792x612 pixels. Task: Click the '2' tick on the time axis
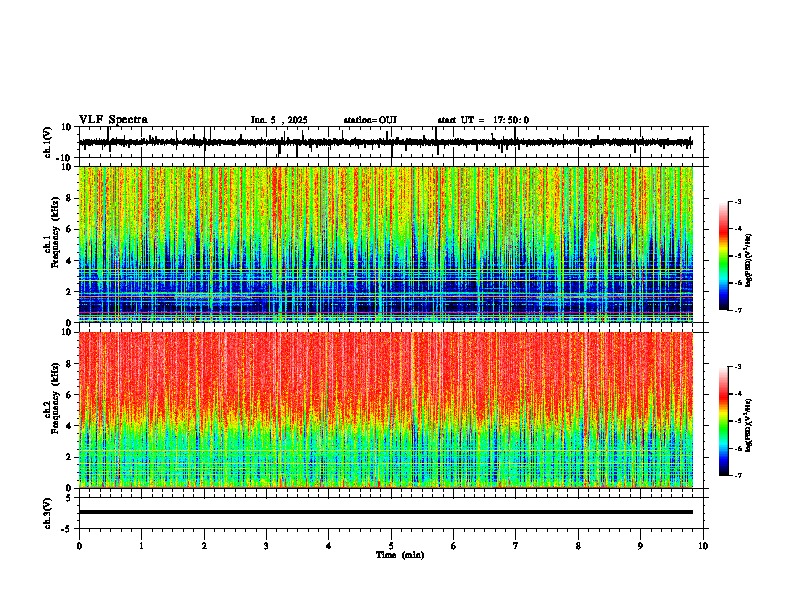(204, 546)
